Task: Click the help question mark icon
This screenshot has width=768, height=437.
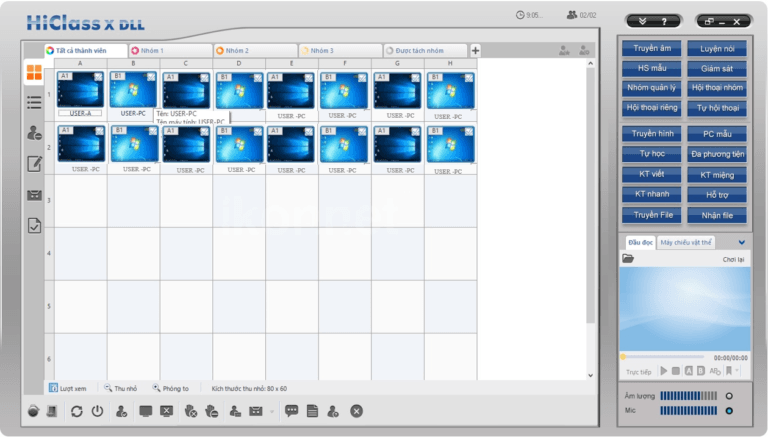Action: pos(664,22)
